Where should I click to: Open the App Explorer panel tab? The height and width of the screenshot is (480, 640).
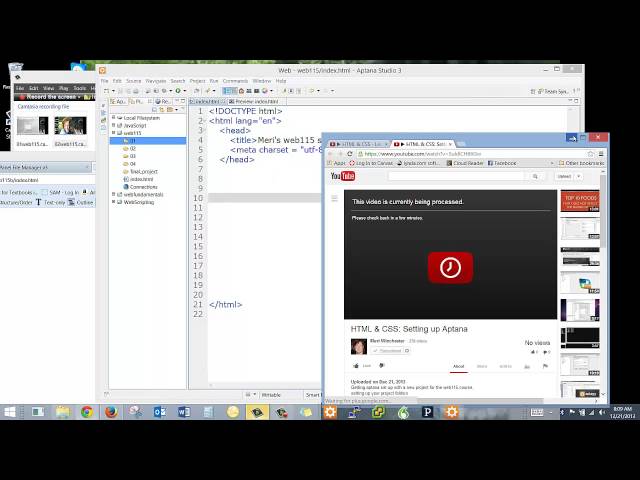[119, 101]
